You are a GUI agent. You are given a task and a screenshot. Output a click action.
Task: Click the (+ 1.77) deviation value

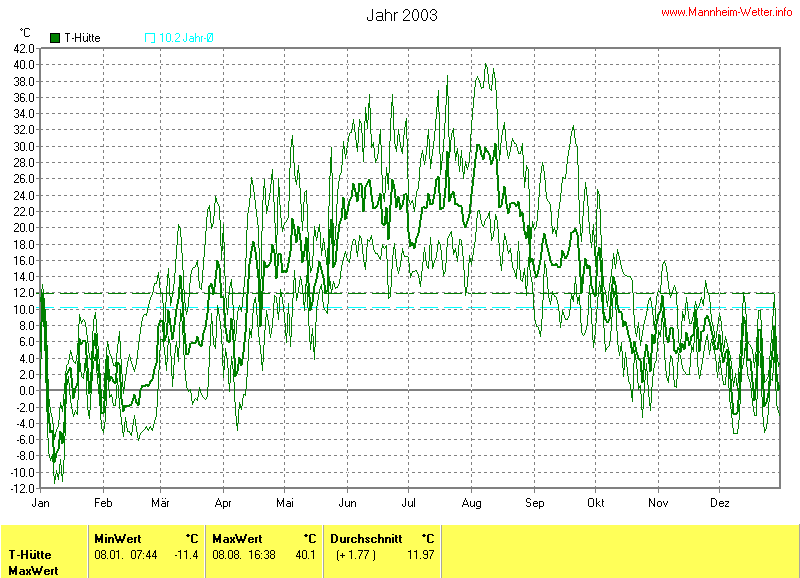(x=356, y=554)
